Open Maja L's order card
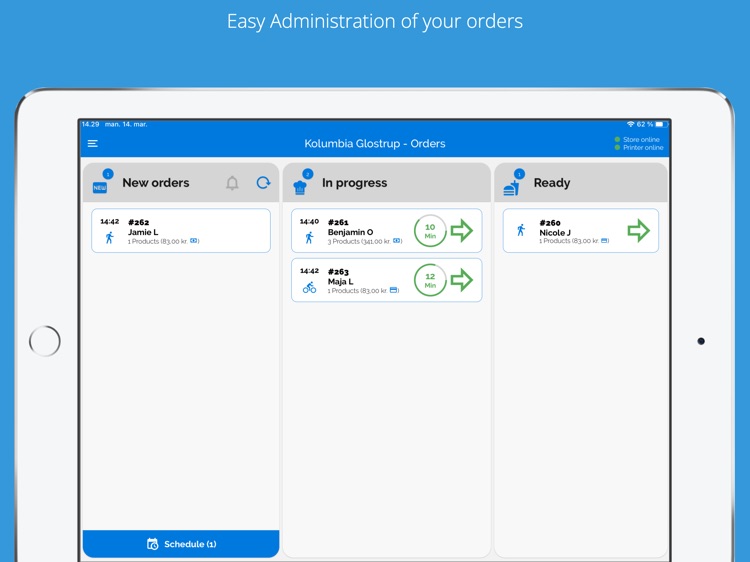 [386, 280]
